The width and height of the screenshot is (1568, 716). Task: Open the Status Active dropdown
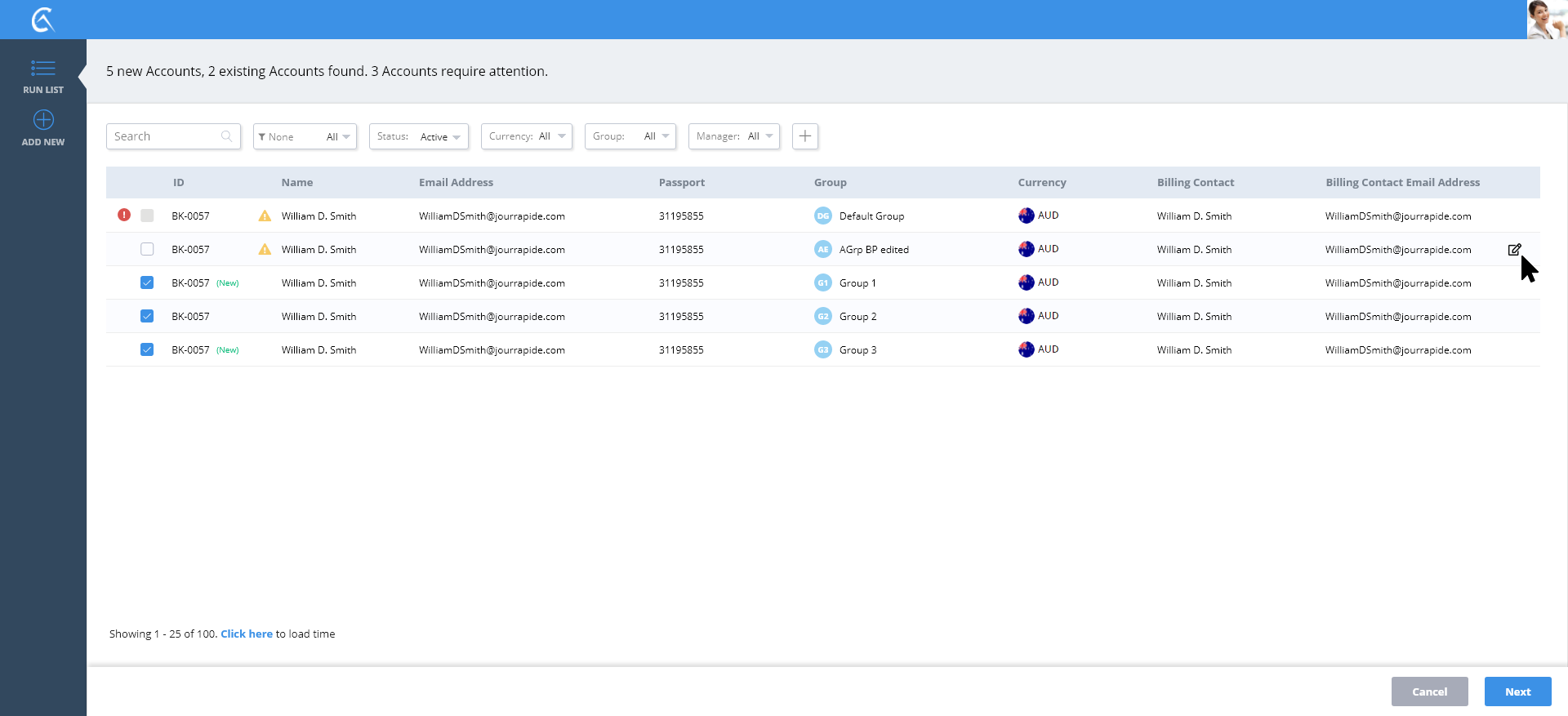pyautogui.click(x=419, y=136)
